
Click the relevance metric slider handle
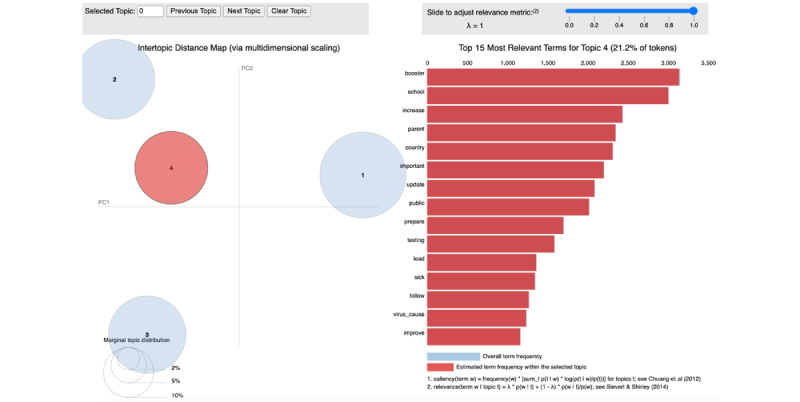point(692,11)
